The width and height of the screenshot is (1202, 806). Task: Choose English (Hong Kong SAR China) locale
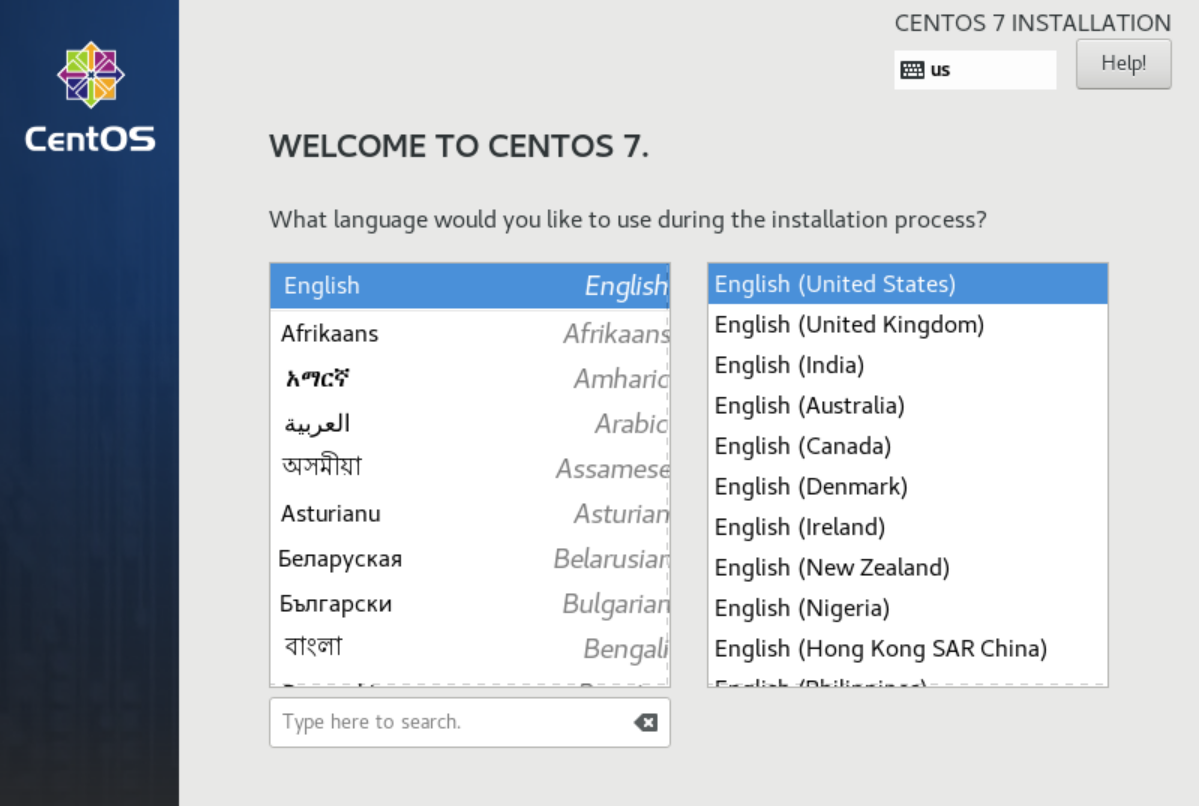click(x=907, y=649)
